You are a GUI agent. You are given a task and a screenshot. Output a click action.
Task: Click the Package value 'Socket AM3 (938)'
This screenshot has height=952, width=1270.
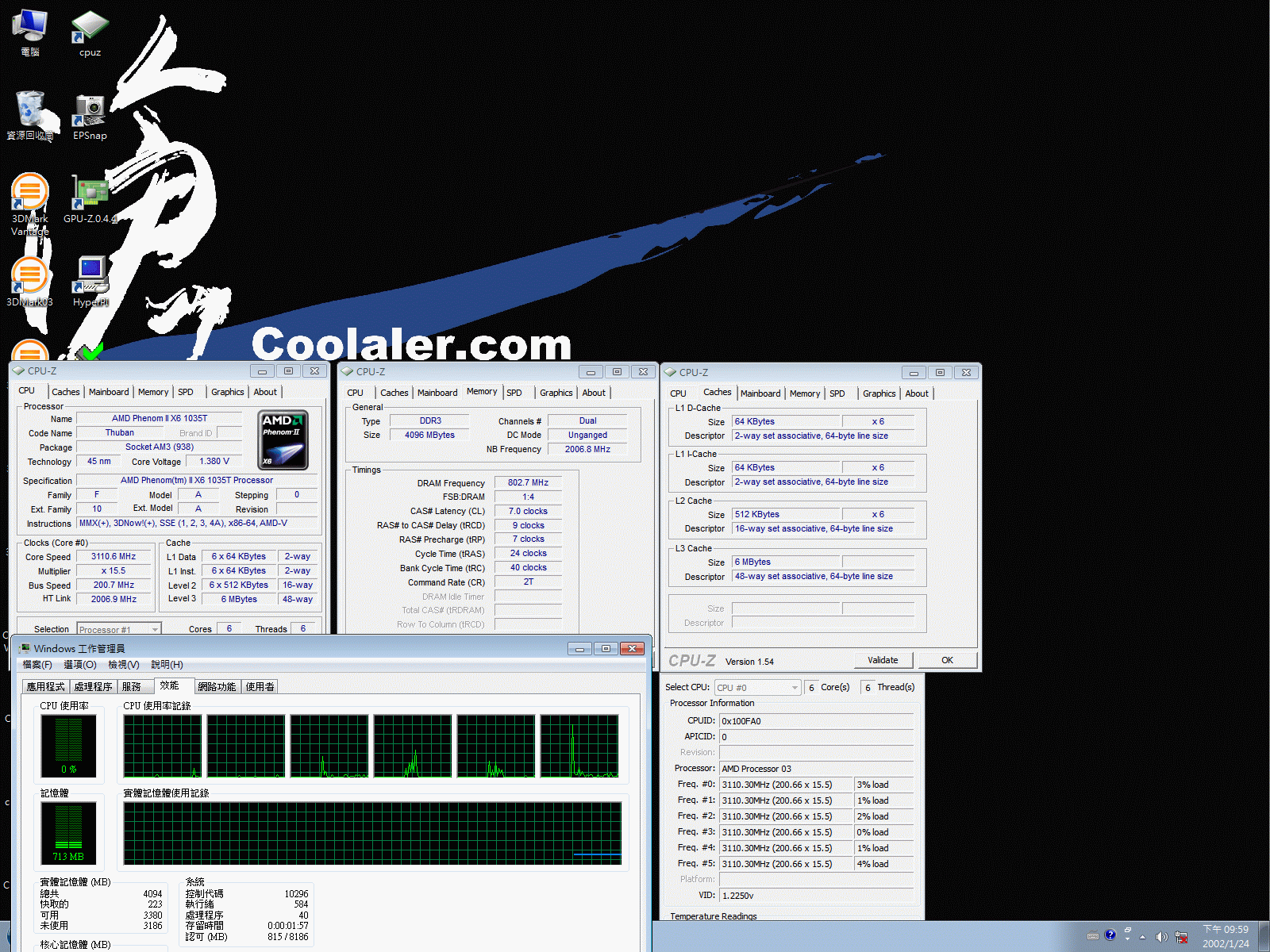160,447
